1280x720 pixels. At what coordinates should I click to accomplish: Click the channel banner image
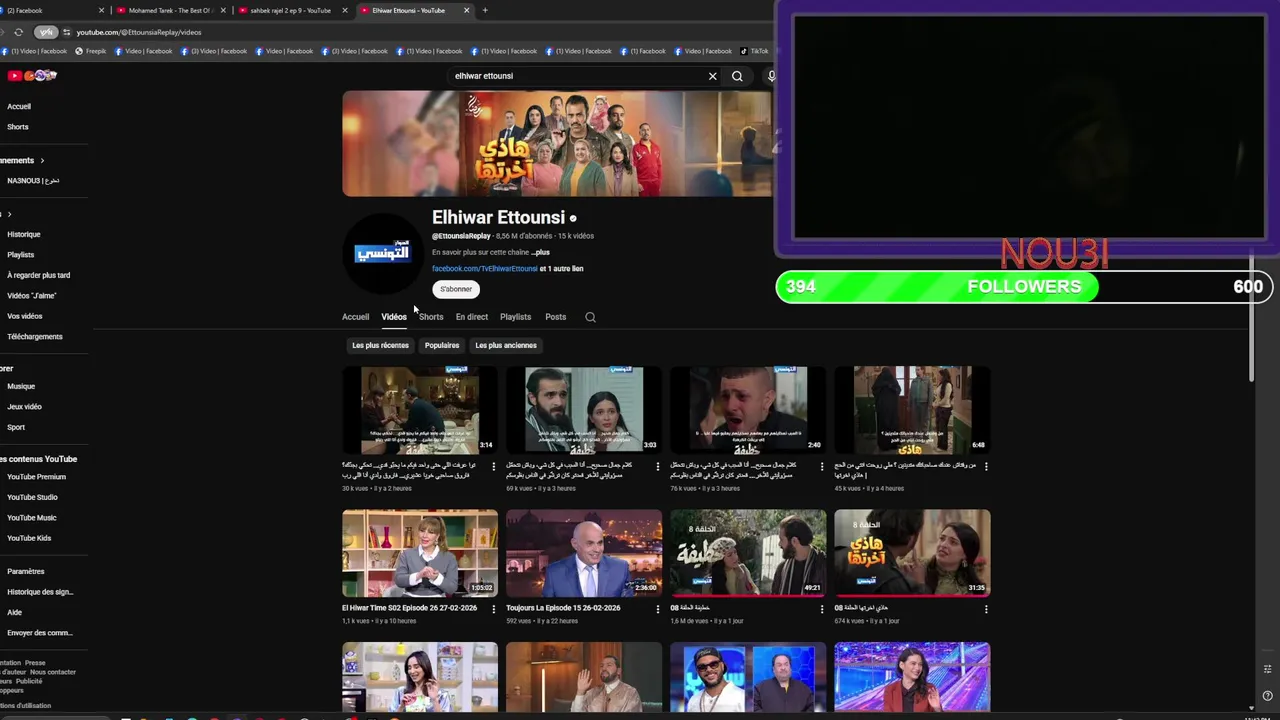(557, 143)
